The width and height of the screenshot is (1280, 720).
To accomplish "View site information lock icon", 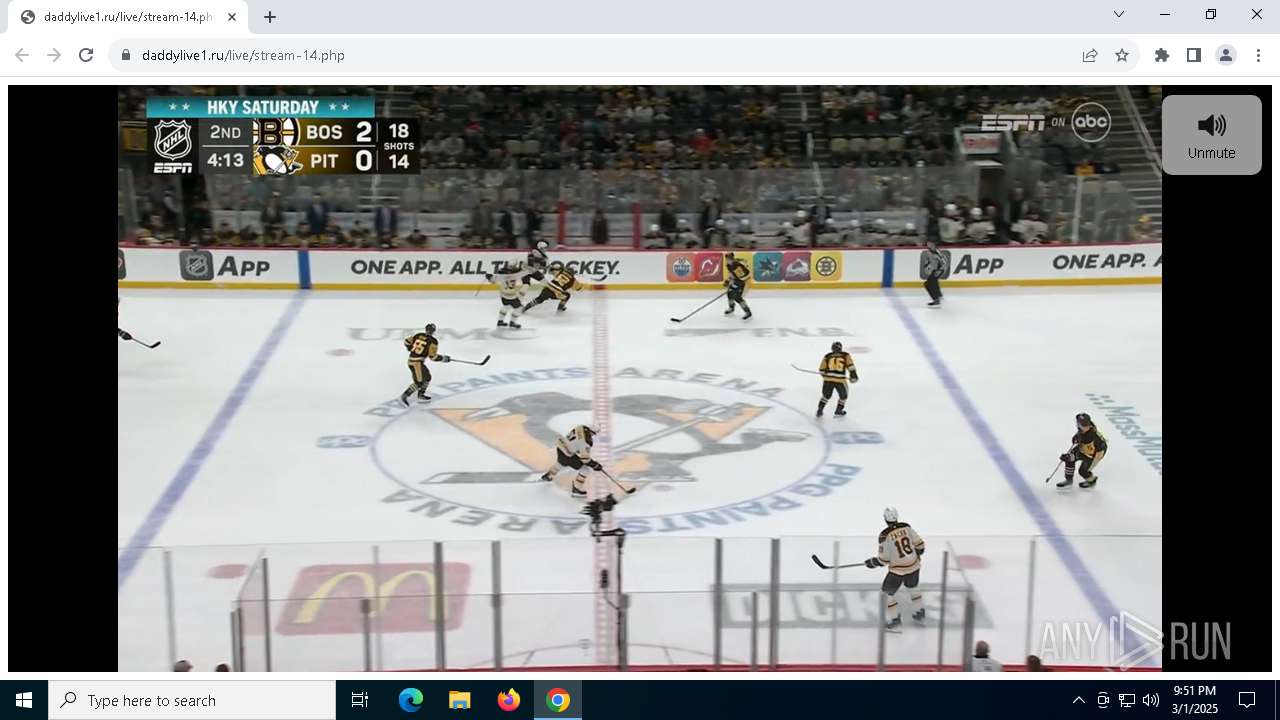I will (x=126, y=55).
